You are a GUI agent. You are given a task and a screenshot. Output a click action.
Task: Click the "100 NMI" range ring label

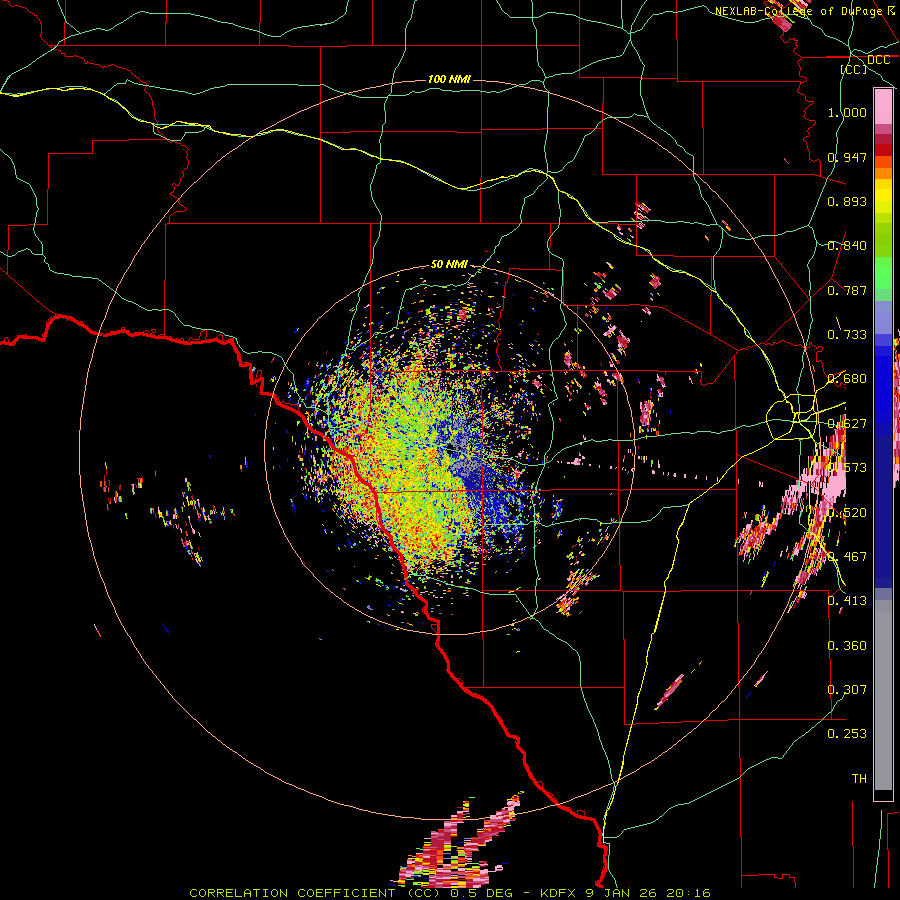coord(449,79)
